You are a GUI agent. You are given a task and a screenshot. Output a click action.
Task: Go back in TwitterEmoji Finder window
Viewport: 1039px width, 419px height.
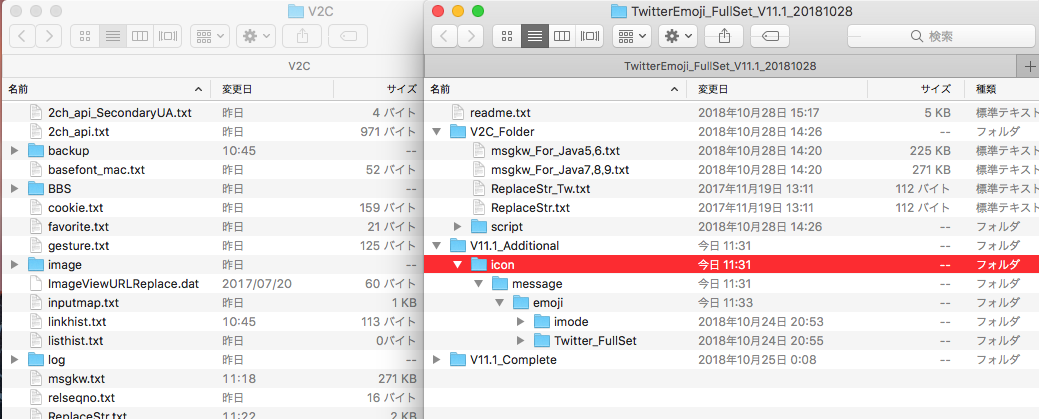[x=445, y=36]
